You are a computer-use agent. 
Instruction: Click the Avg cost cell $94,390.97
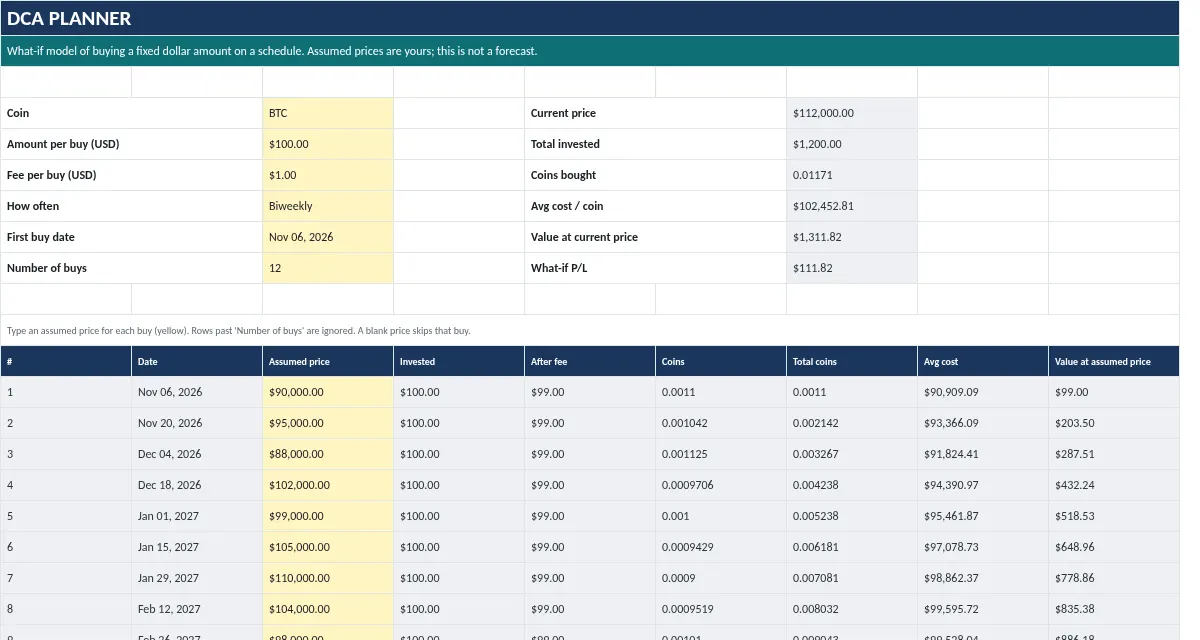coord(983,485)
